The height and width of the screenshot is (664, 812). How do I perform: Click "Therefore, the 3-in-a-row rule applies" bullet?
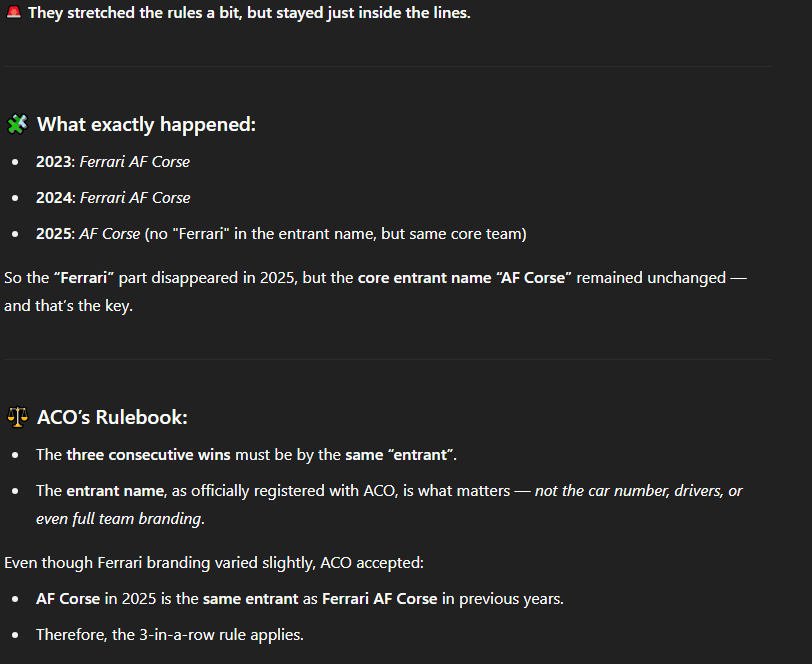pyautogui.click(x=170, y=635)
